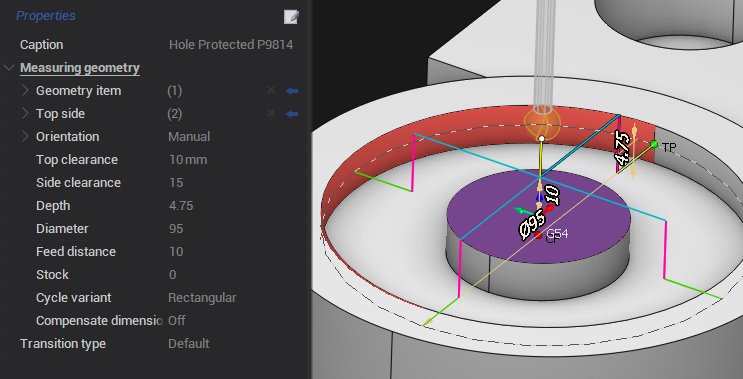Clear the Geometry item selection with its X

tap(271, 90)
